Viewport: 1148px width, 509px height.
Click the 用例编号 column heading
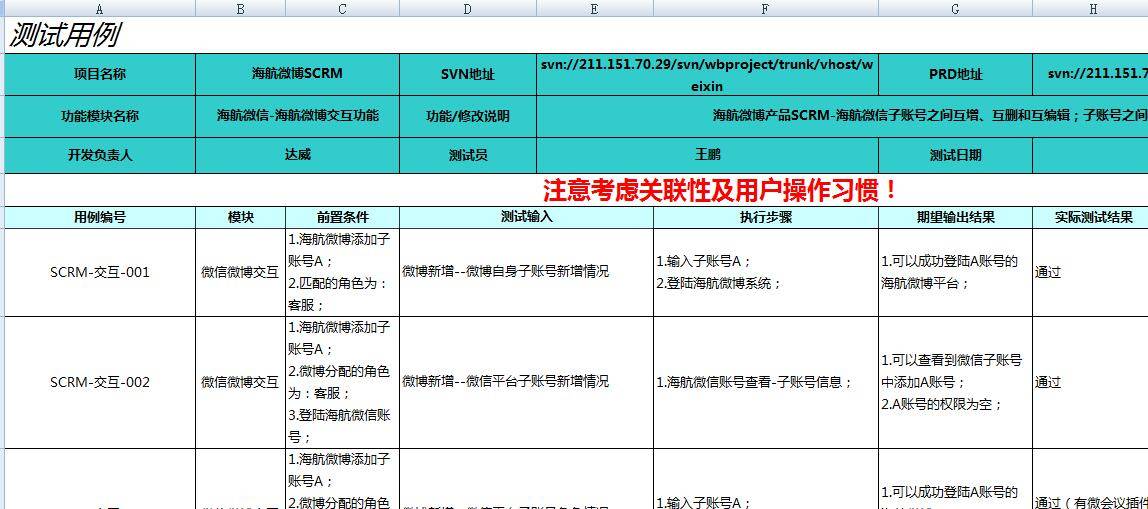point(100,218)
